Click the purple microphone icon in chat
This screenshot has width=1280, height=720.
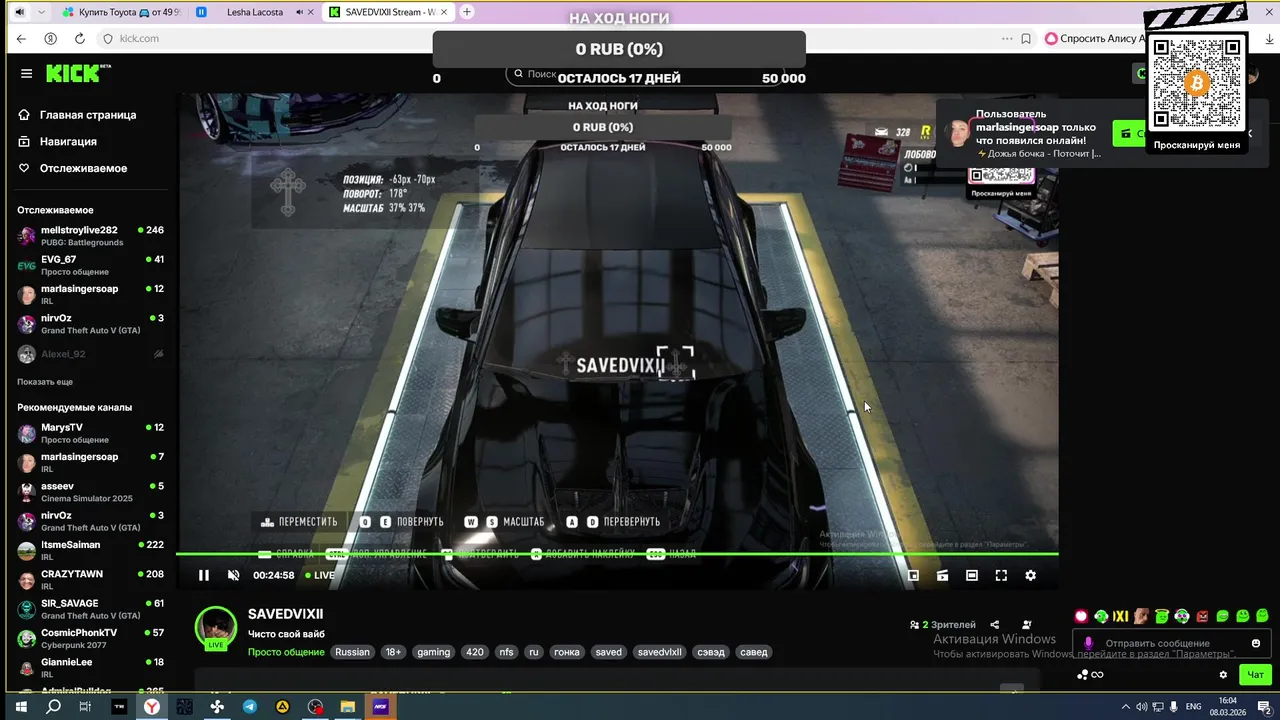(1089, 643)
